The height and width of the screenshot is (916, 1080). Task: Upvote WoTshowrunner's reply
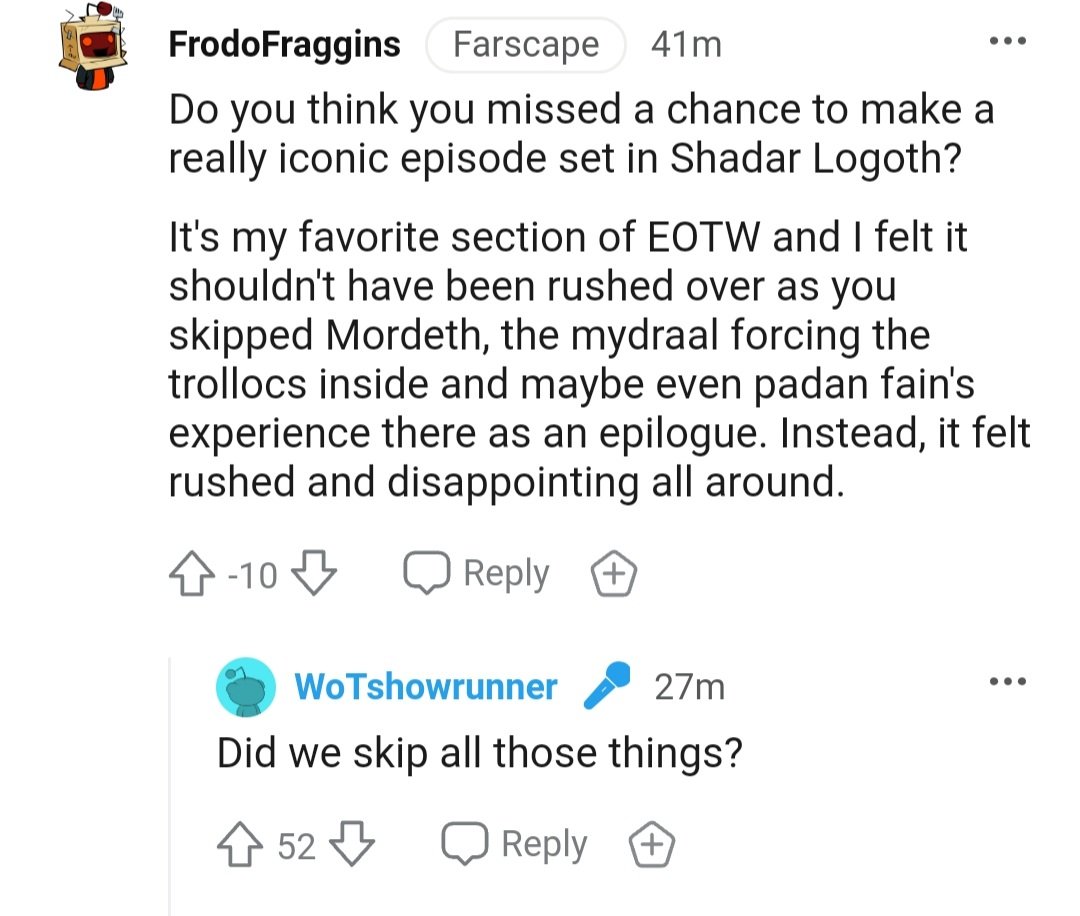pos(238,846)
